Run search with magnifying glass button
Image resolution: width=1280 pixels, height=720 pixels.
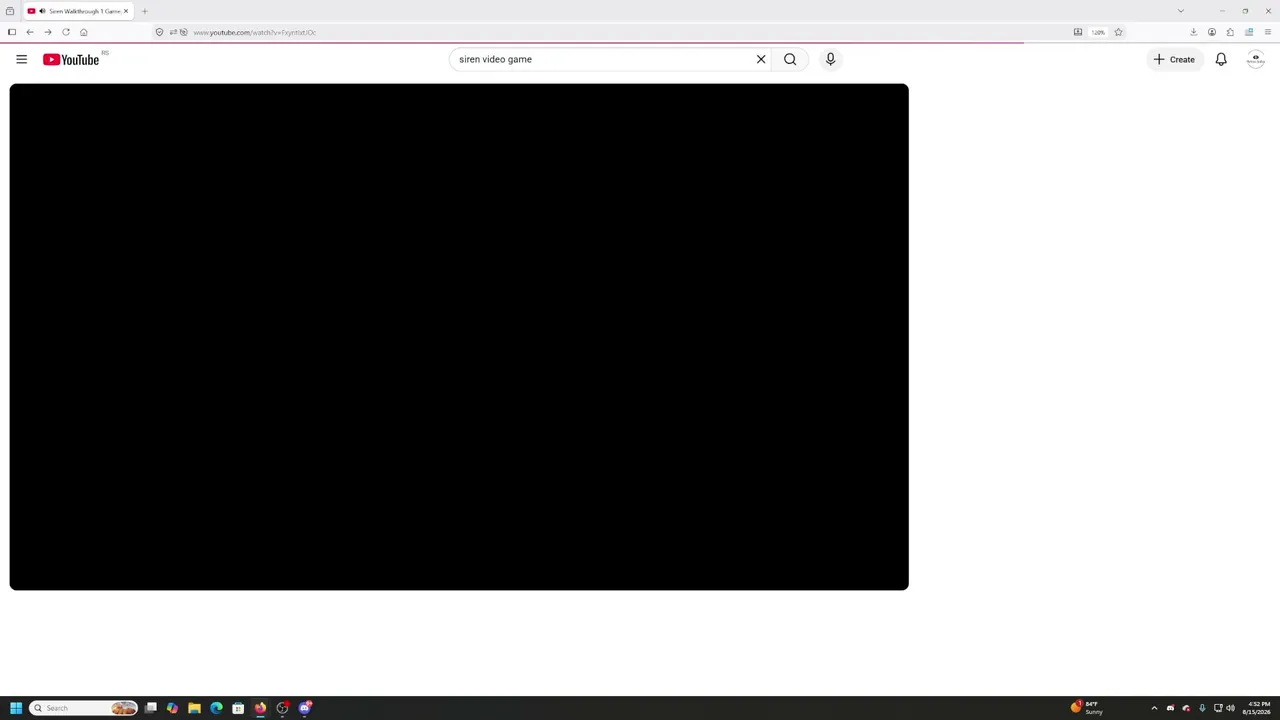pos(790,59)
